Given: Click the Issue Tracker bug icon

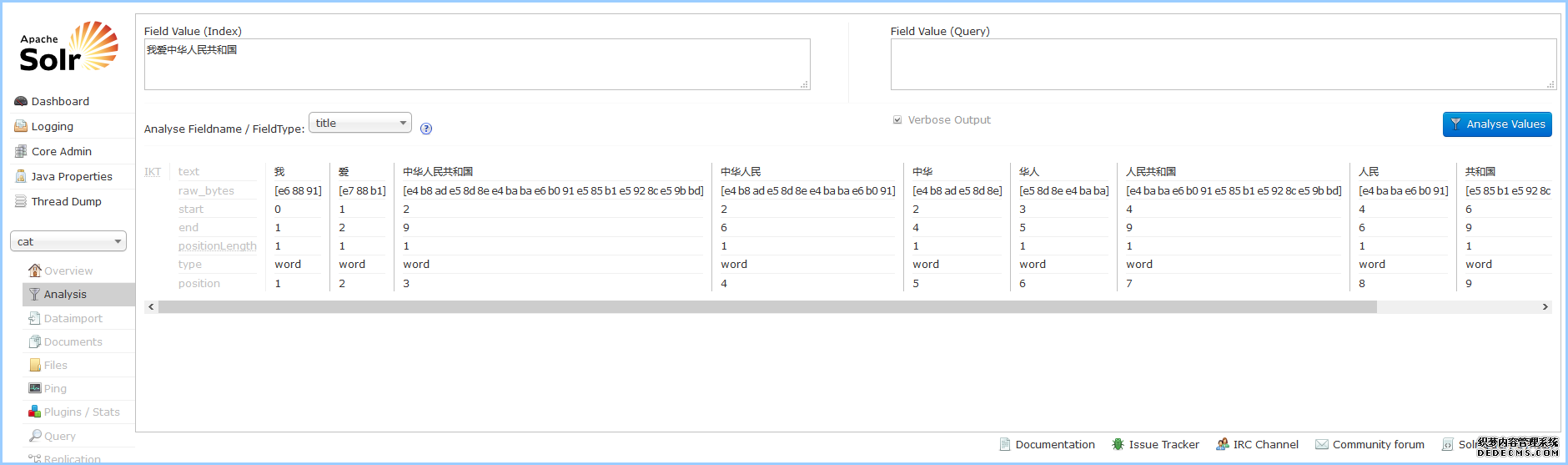Looking at the screenshot, I should click(1118, 444).
